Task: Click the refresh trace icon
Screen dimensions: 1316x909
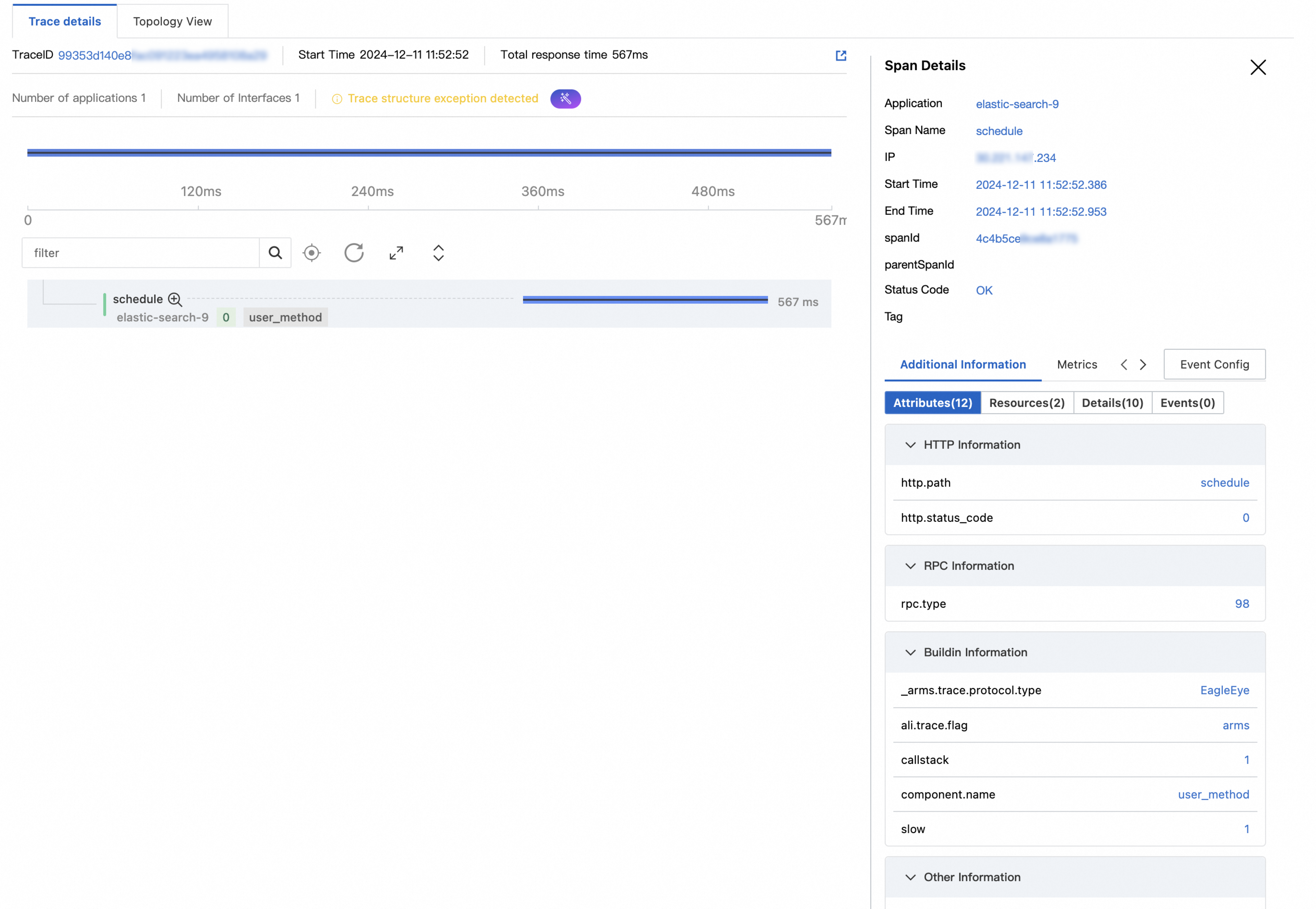Action: tap(353, 253)
